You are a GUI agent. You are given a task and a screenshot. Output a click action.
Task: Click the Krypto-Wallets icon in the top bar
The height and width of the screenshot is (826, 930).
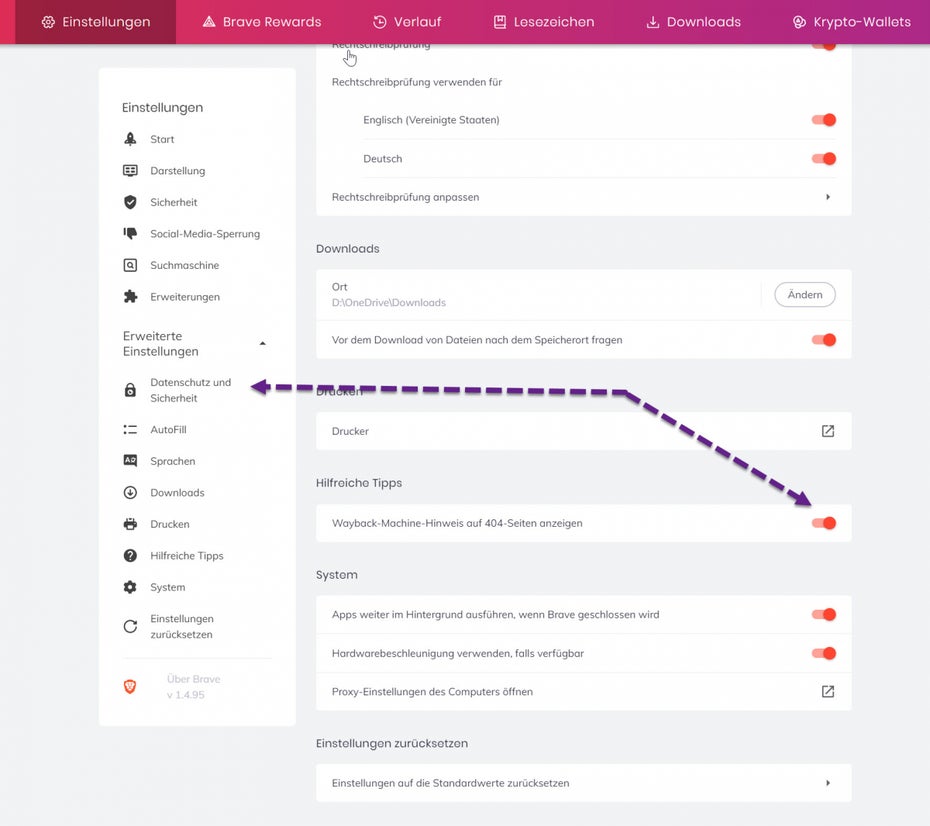click(799, 22)
